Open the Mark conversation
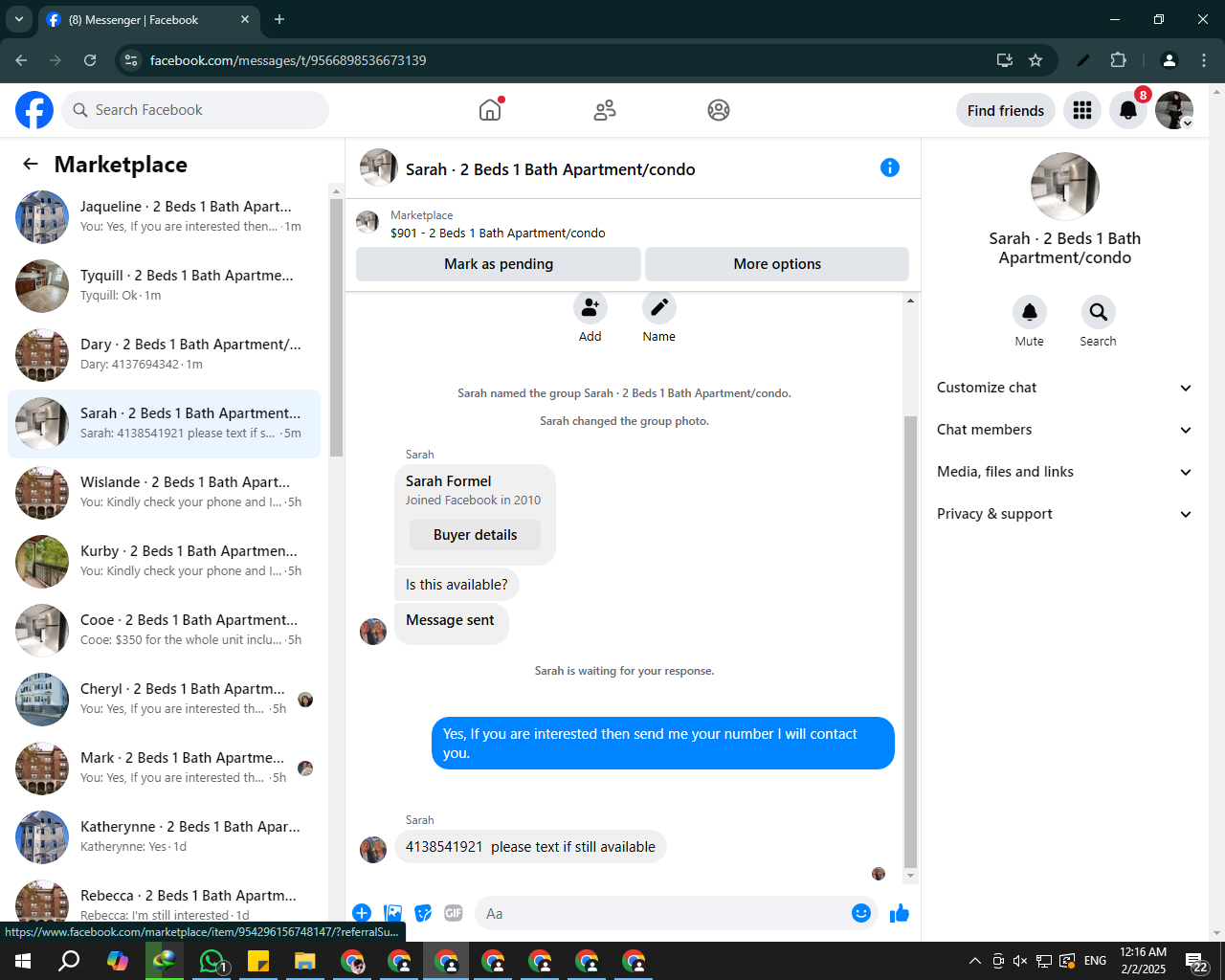The image size is (1225, 980). 164,768
